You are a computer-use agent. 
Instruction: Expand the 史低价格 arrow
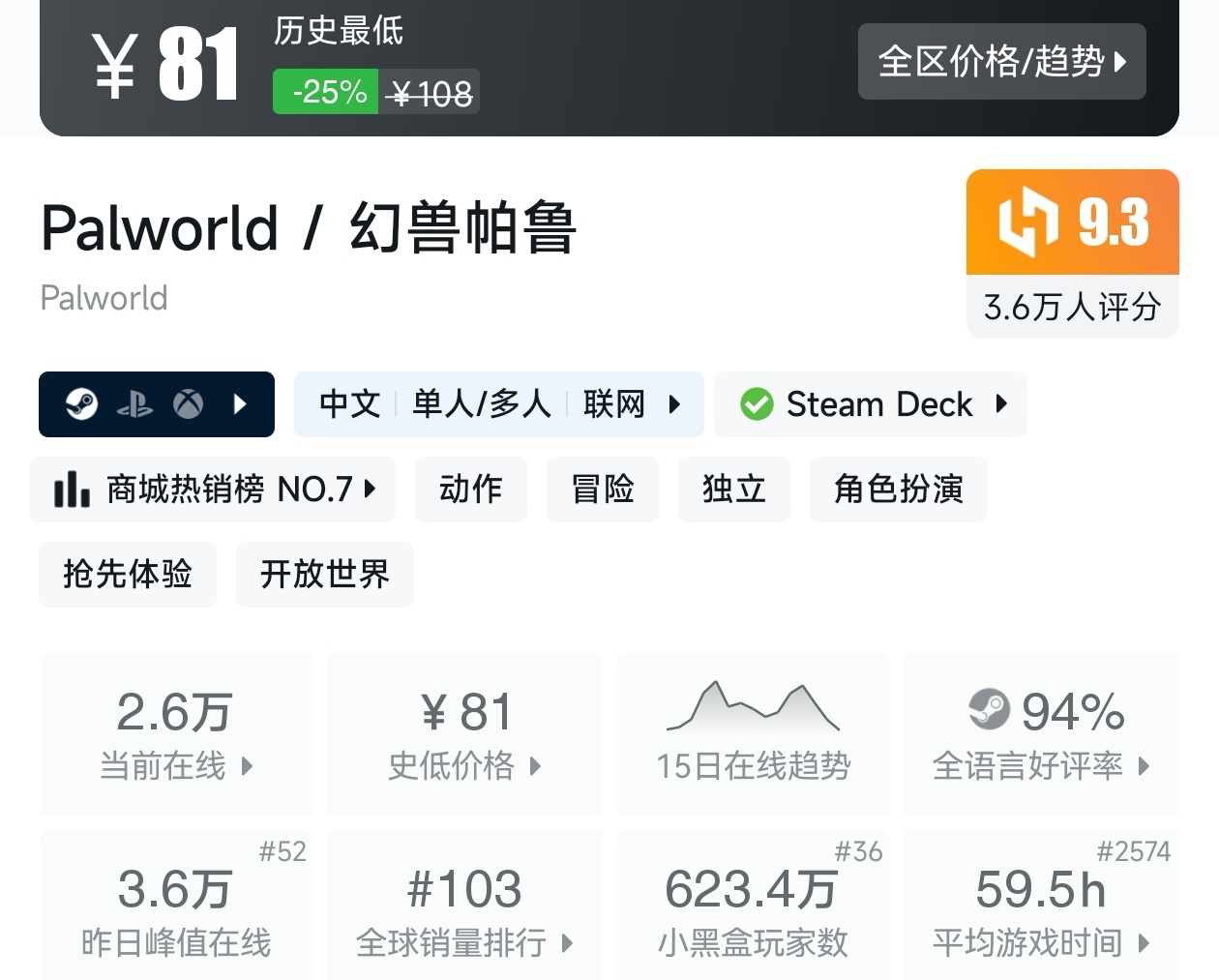tap(535, 766)
